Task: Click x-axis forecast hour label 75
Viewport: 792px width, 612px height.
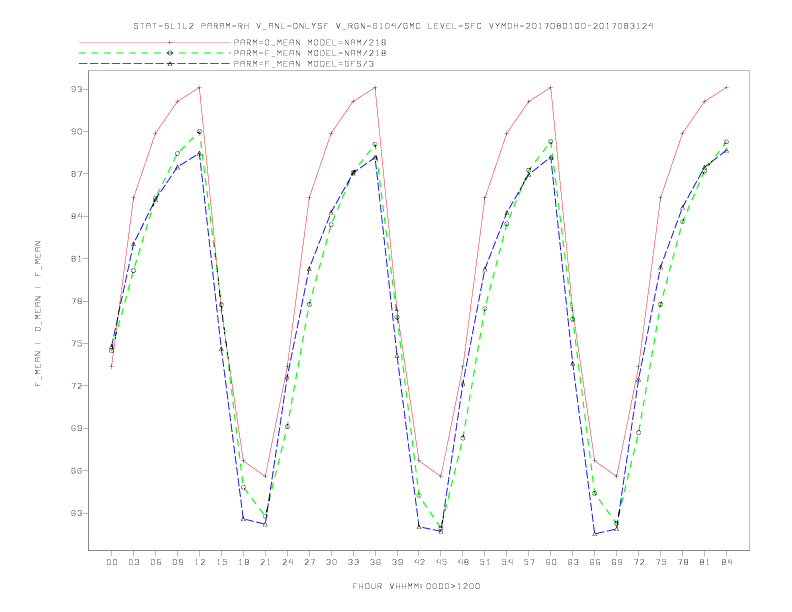Action: point(661,562)
